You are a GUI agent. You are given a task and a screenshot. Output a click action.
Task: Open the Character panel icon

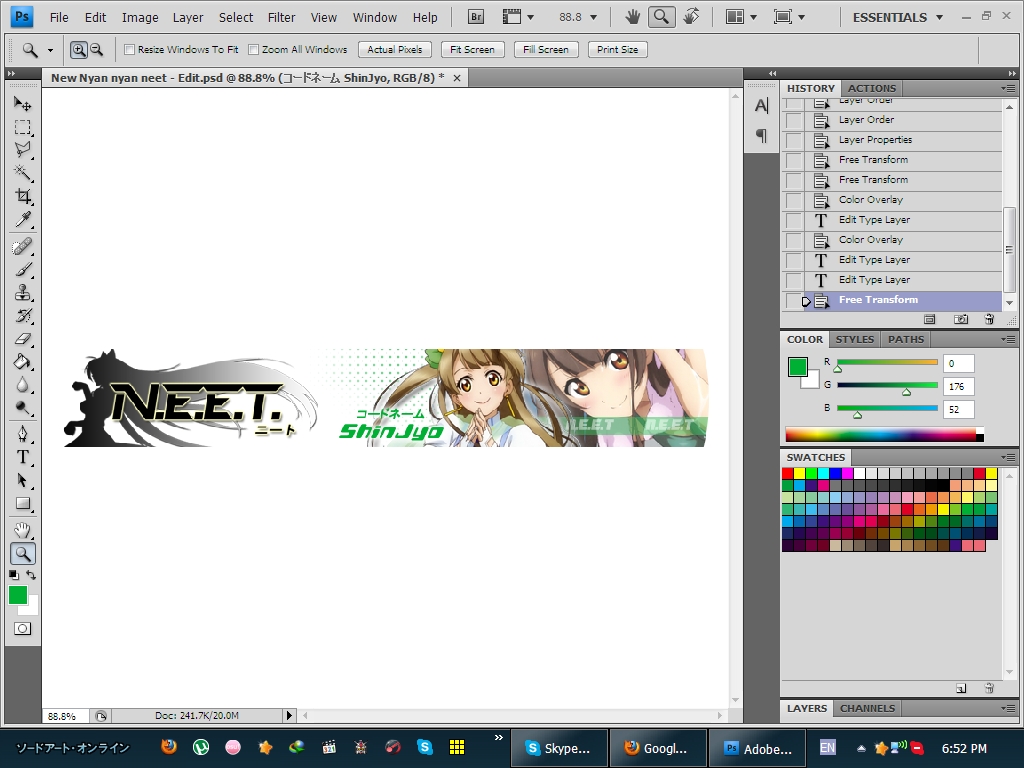761,106
